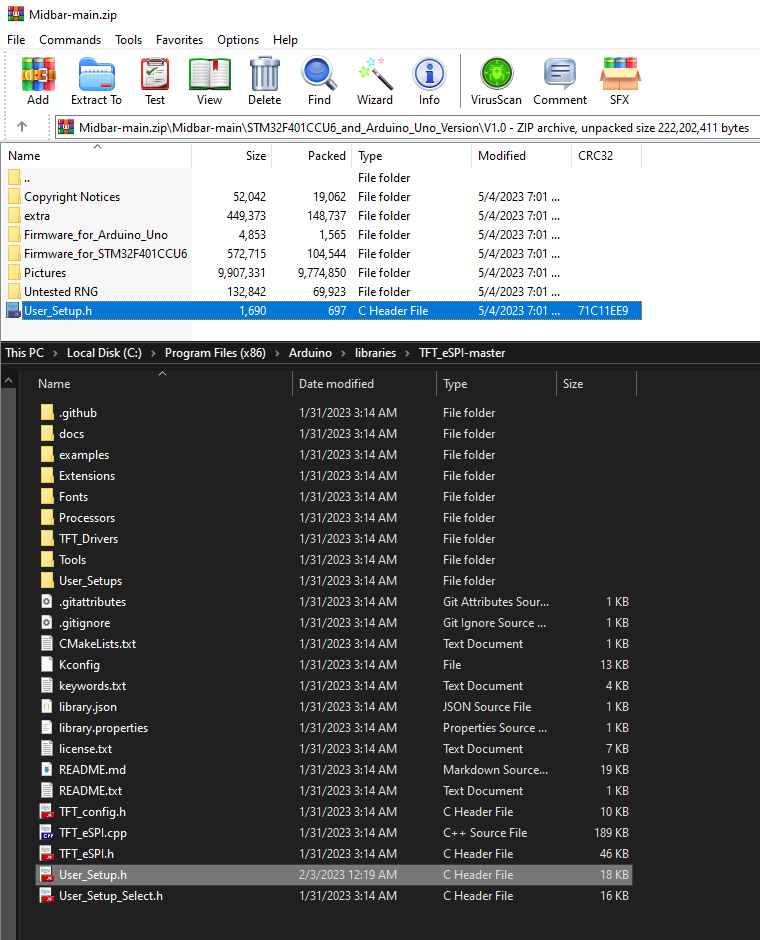The height and width of the screenshot is (940, 760).
Task: Launch the Wizard wand tool
Action: (375, 74)
